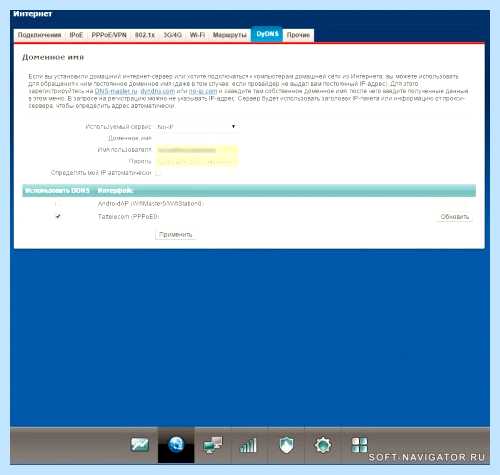
Task: Select the globe Internet icon in bottom bar
Action: pos(176,445)
